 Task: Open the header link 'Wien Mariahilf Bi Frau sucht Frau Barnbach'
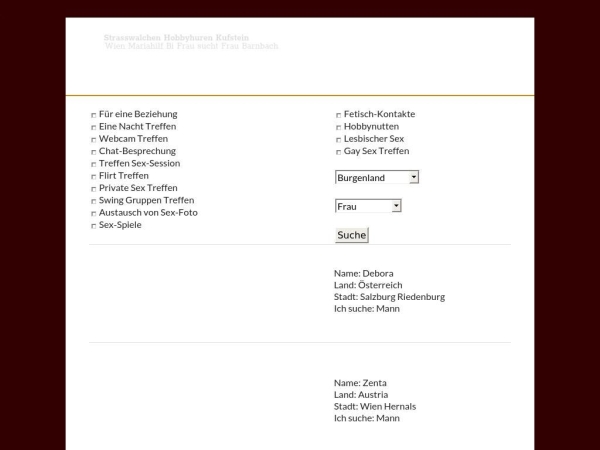click(191, 46)
